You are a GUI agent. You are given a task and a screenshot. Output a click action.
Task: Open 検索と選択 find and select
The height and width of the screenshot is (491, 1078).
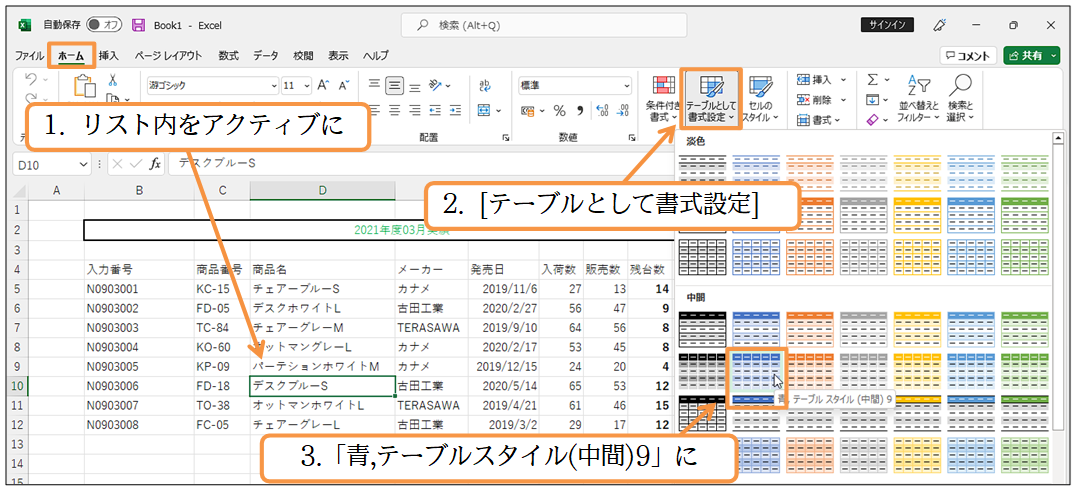coord(960,100)
